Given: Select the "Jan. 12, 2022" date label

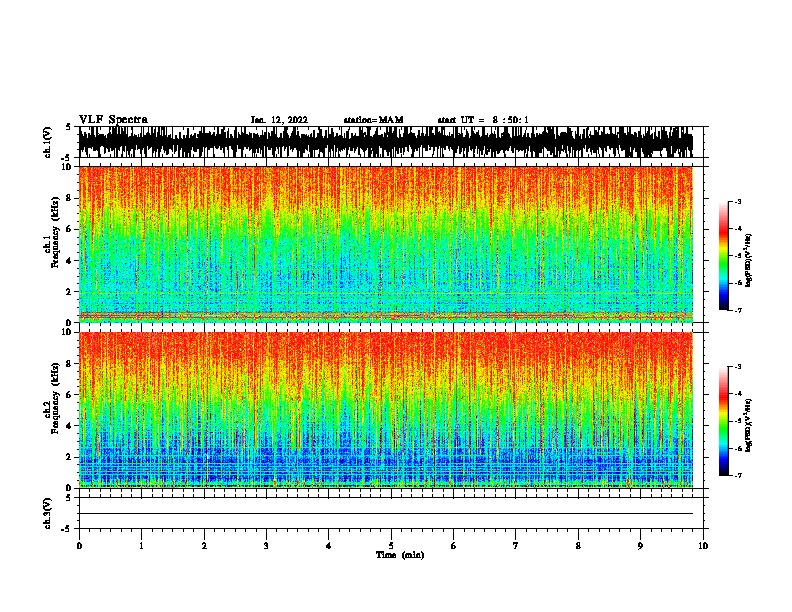Looking at the screenshot, I should [279, 120].
